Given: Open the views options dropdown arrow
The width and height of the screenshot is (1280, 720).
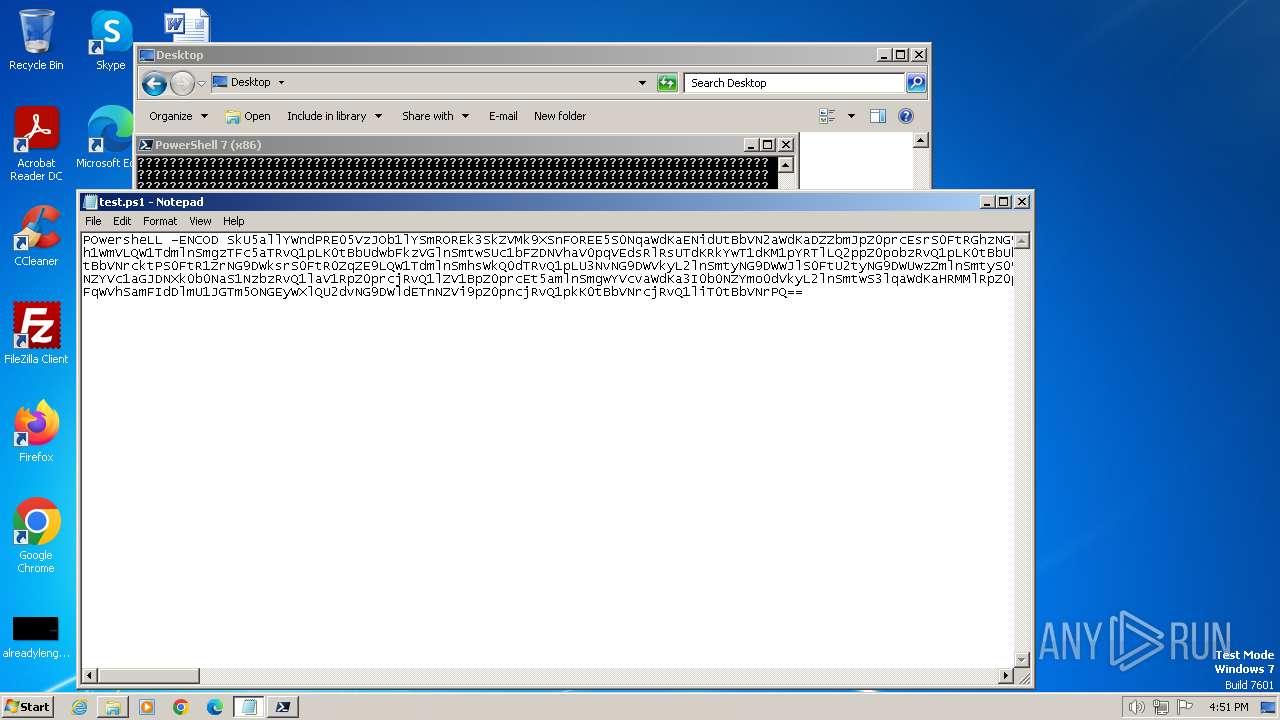Looking at the screenshot, I should pos(851,116).
